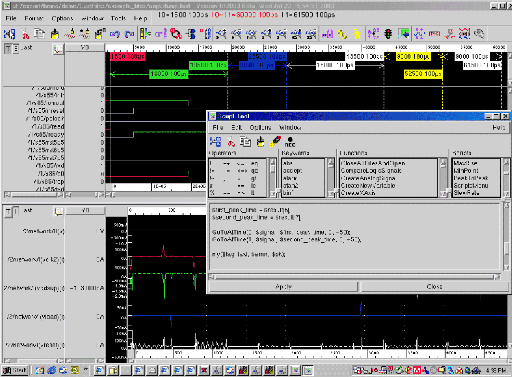Click the scissors cut icon in main toolbar
This screenshot has width=512, height=377.
[x=25, y=34]
